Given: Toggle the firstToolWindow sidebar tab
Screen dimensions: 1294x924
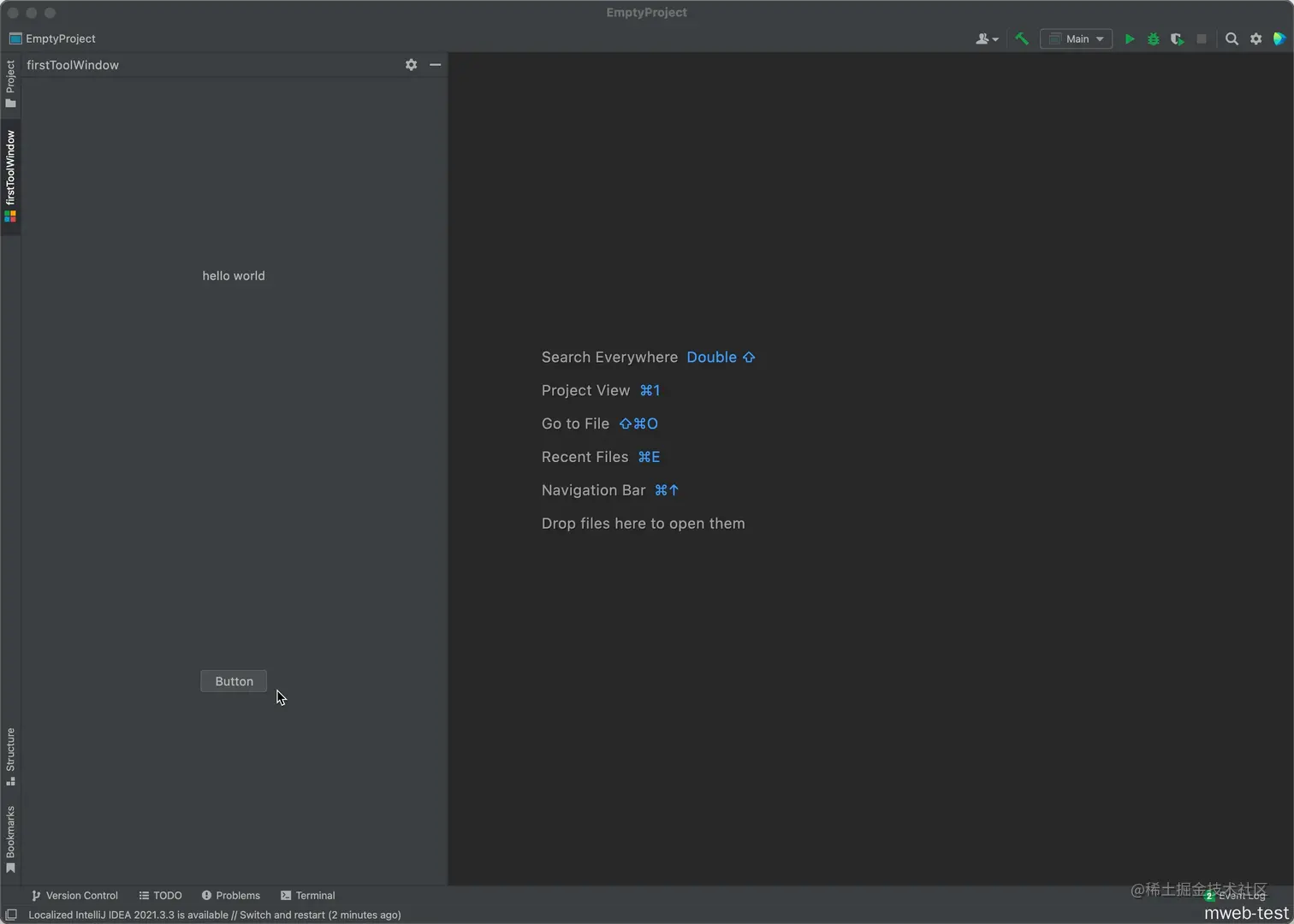Looking at the screenshot, I should 10,177.
